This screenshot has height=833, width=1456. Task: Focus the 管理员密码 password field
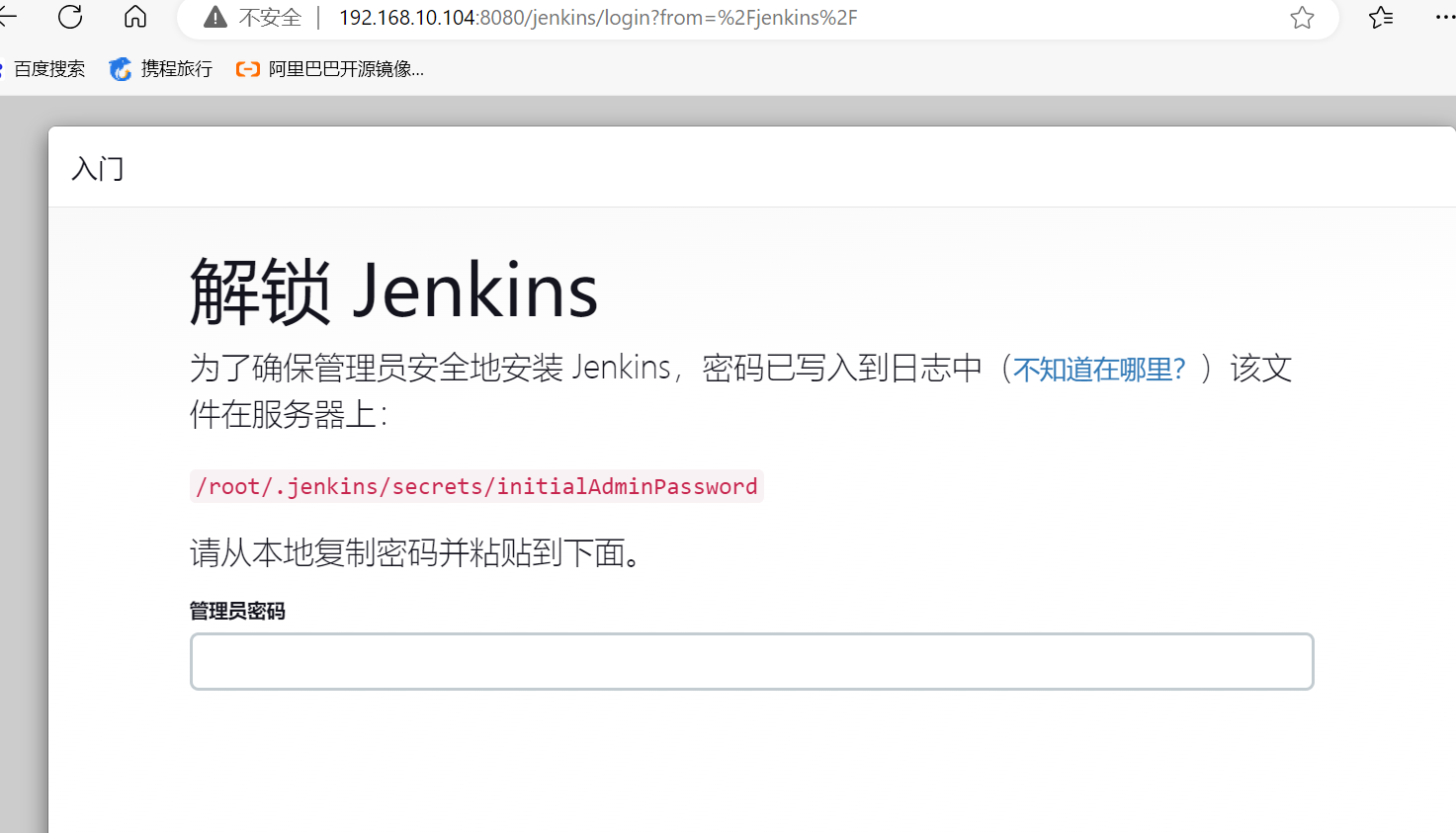(x=751, y=661)
